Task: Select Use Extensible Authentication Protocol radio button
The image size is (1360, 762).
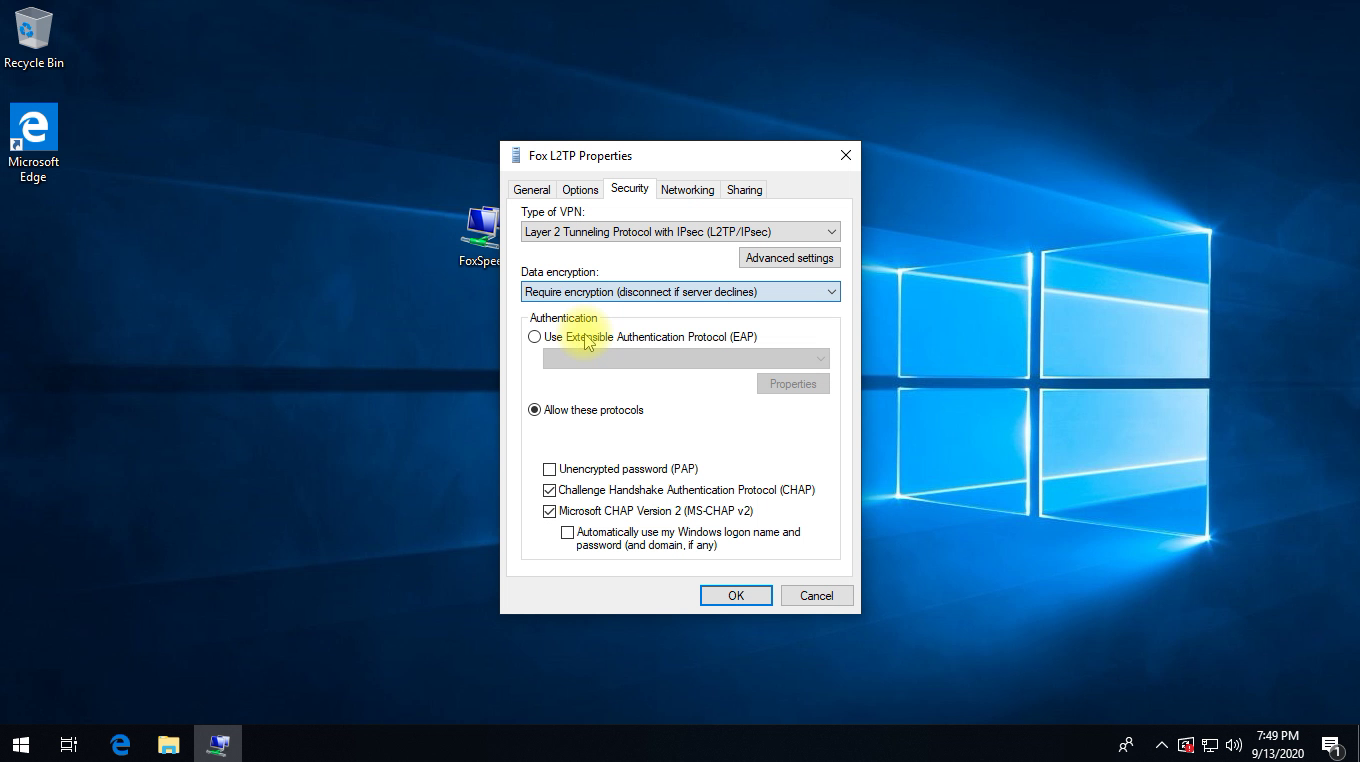Action: [x=535, y=337]
